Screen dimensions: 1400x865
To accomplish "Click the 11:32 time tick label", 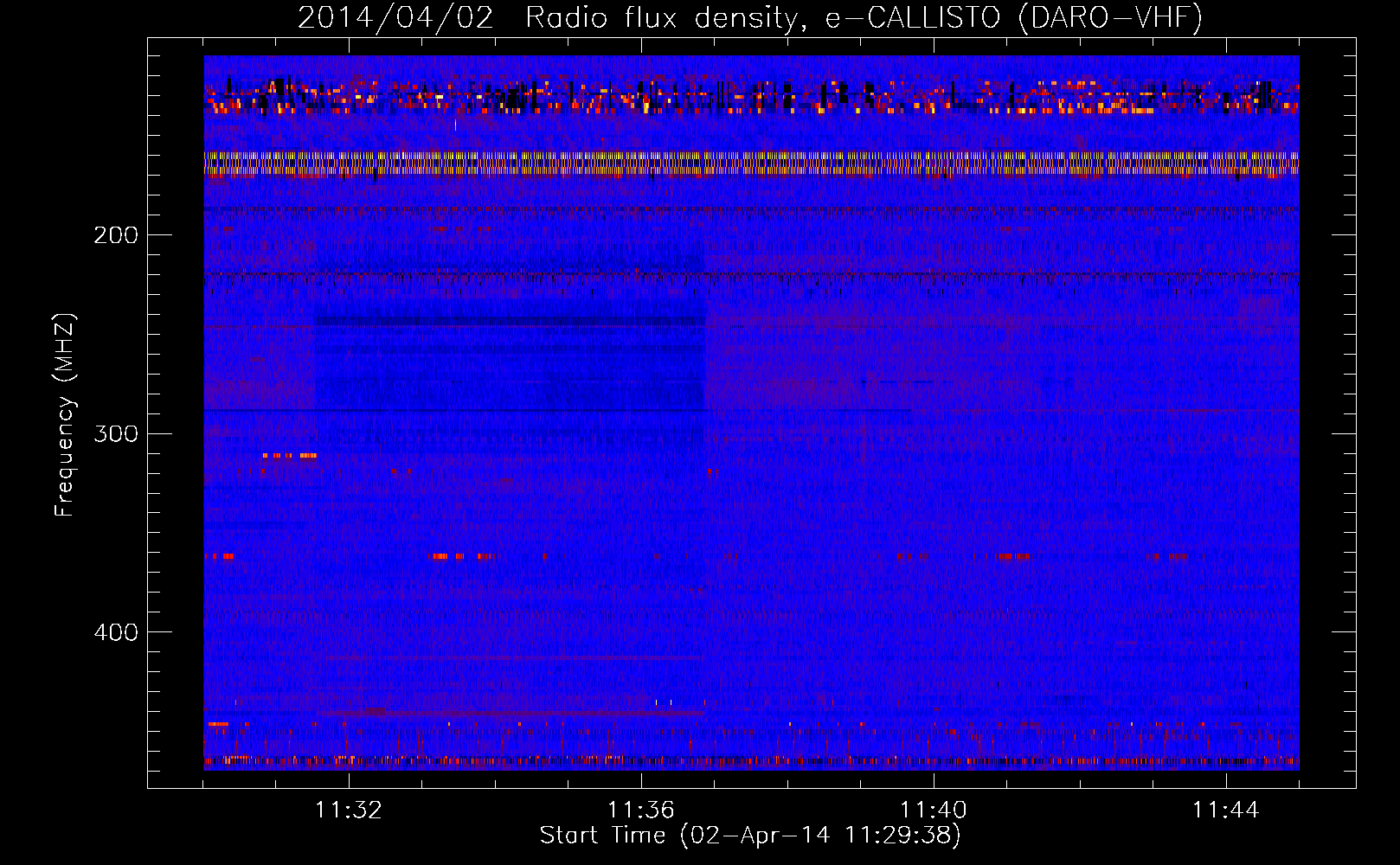I will pos(349,811).
